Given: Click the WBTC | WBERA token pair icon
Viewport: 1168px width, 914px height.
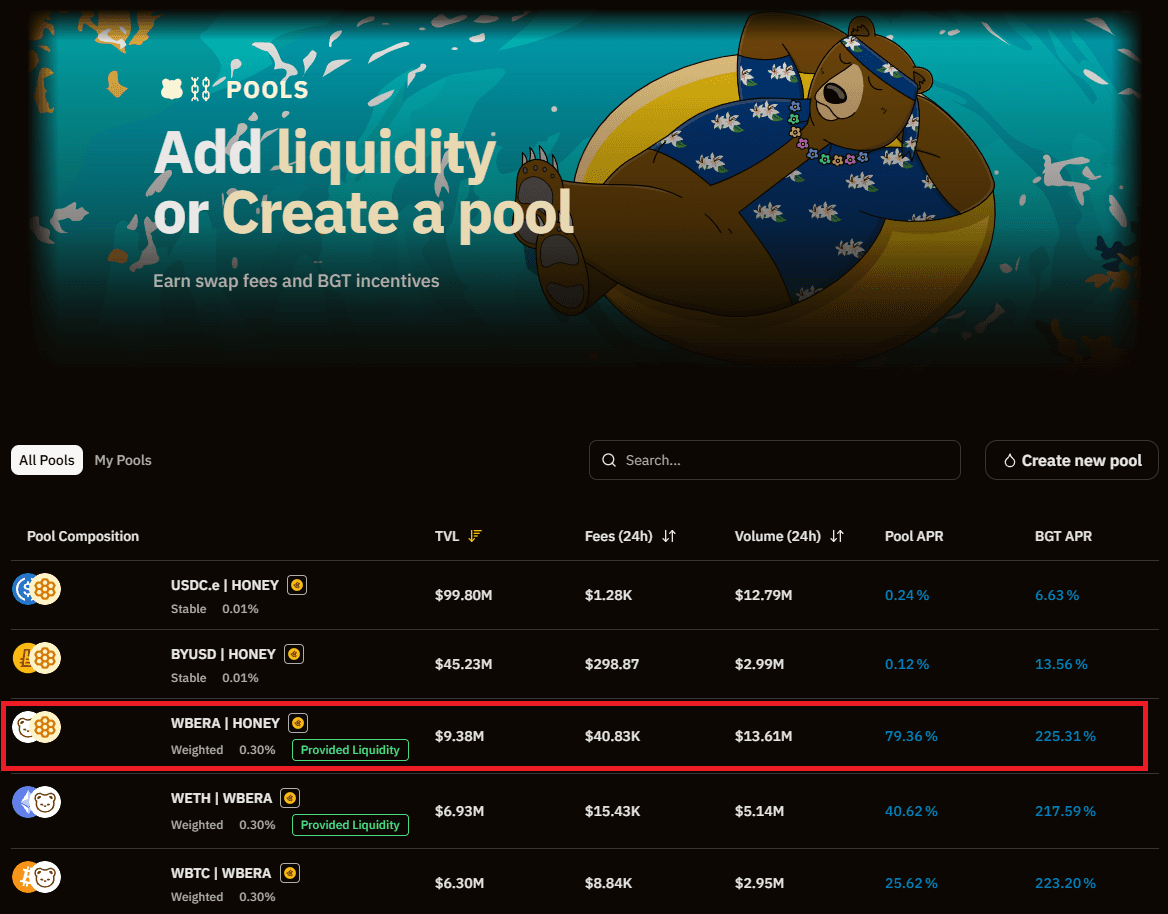Looking at the screenshot, I should [x=37, y=877].
